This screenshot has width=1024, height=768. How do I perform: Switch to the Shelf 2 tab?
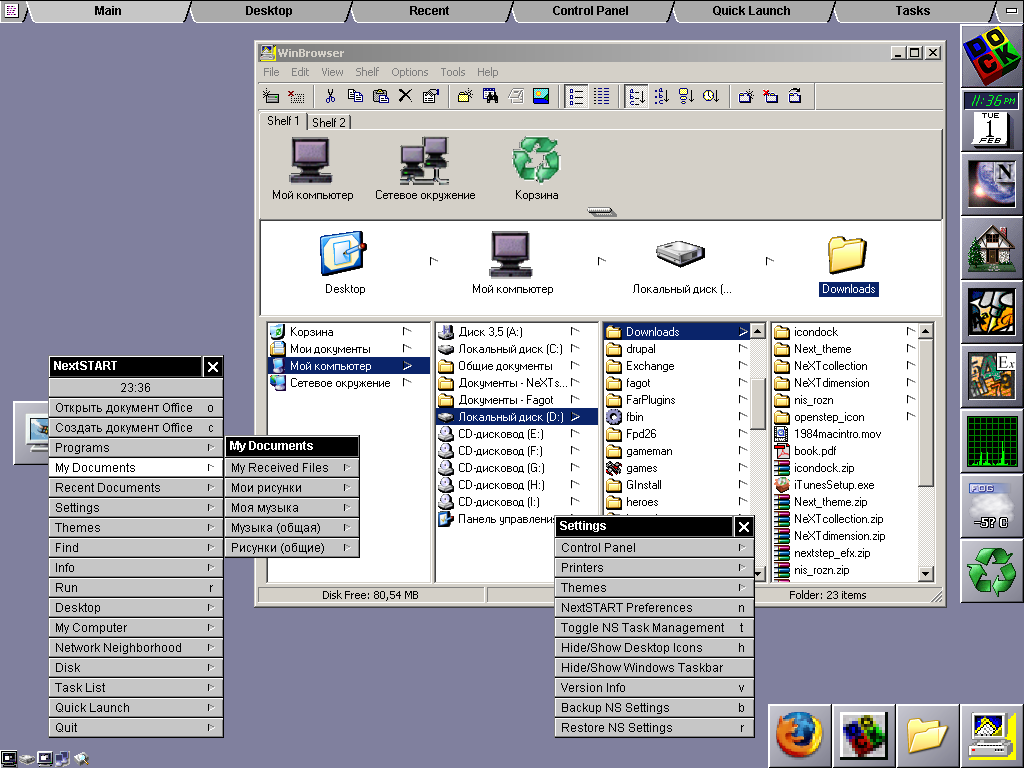pos(328,122)
